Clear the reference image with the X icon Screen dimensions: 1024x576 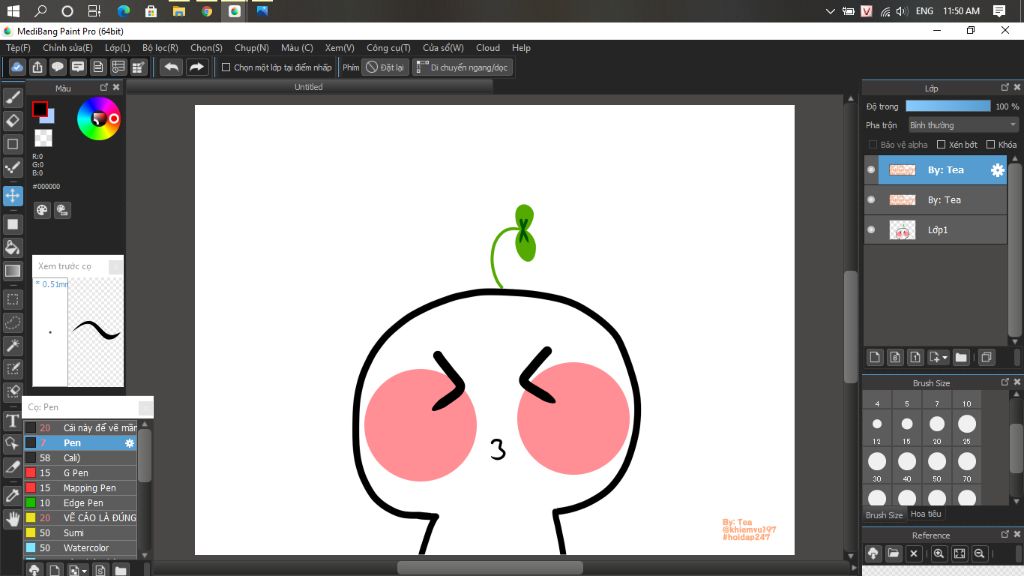click(914, 553)
